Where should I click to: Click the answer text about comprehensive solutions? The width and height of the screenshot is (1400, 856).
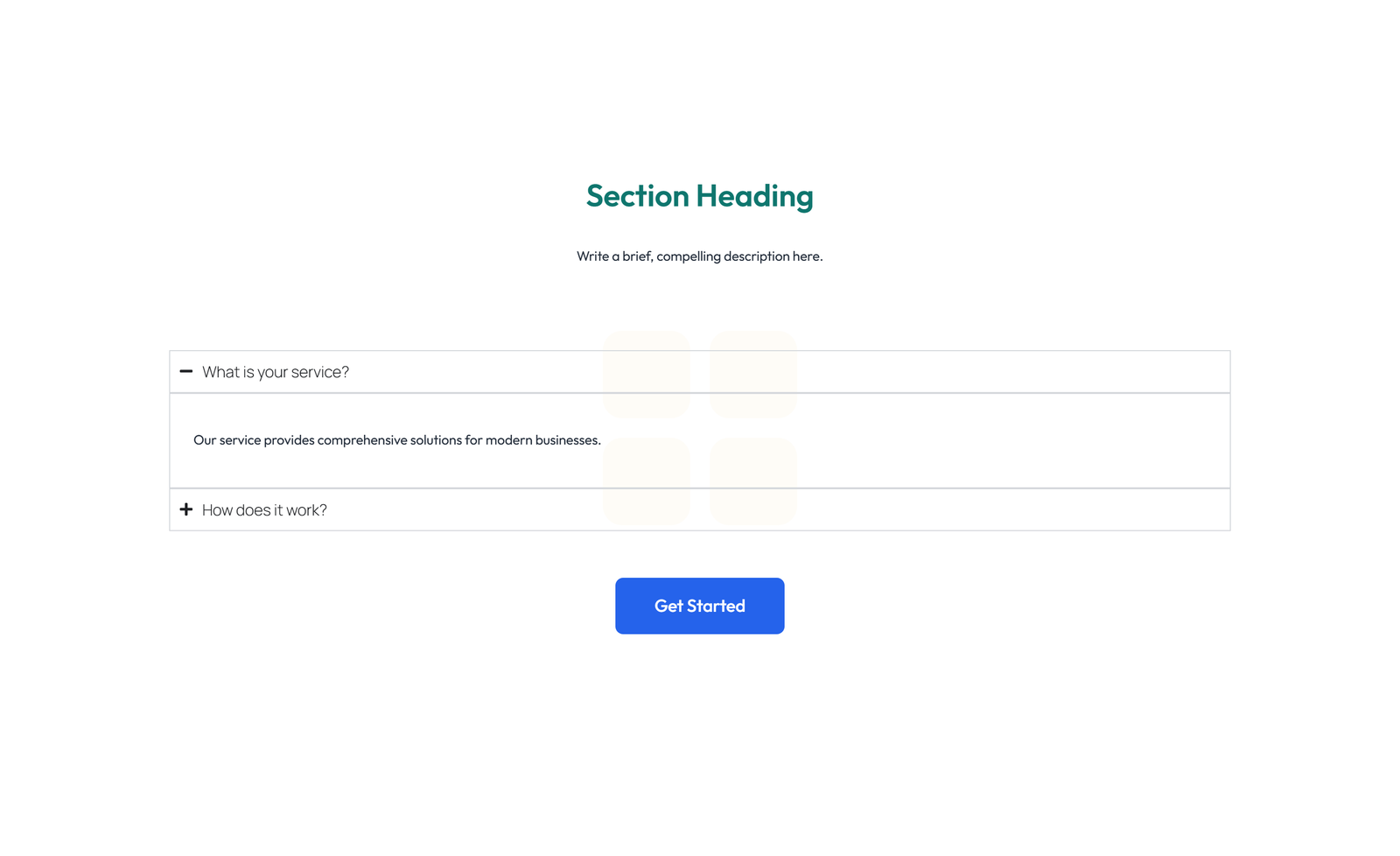[x=397, y=440]
